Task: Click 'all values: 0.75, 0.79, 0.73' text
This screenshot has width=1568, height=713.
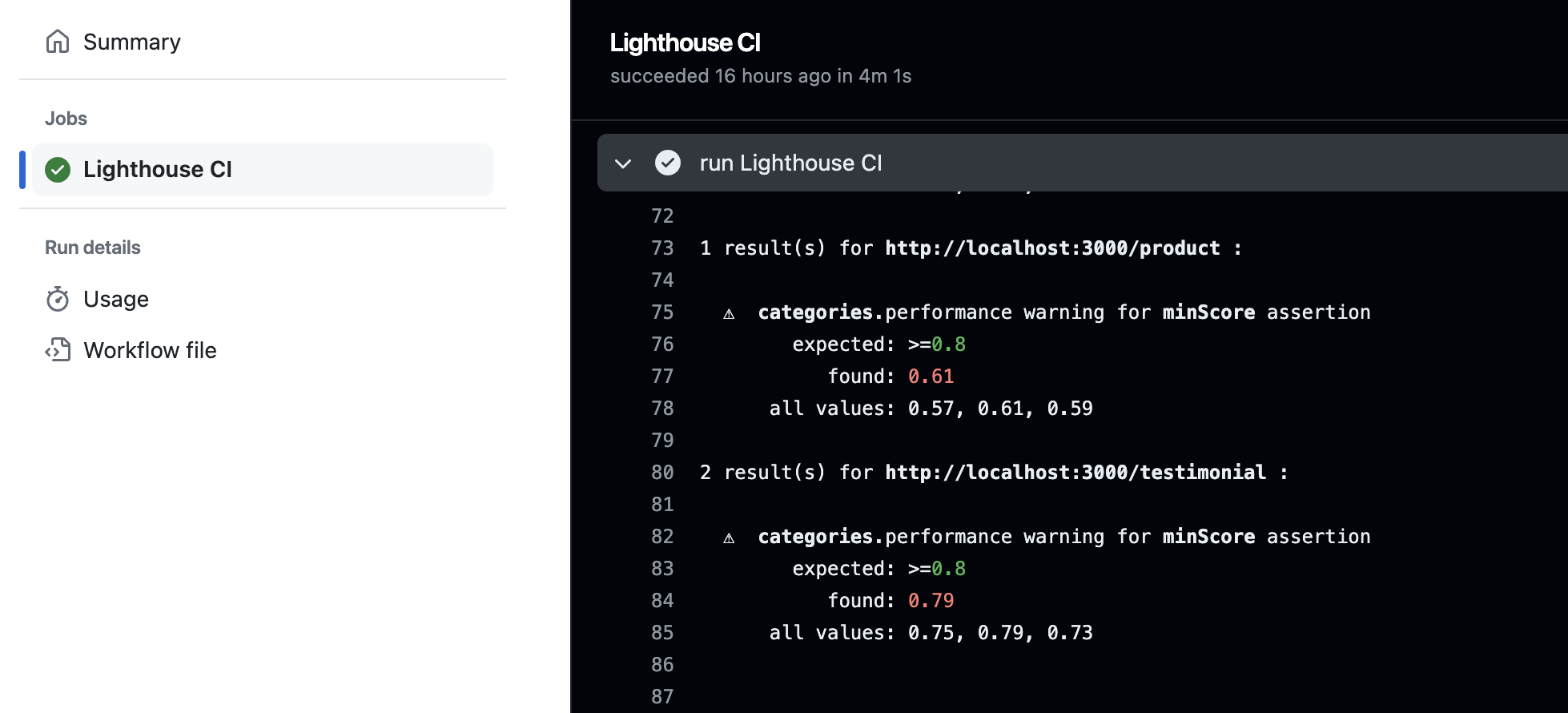Action: pyautogui.click(x=931, y=633)
